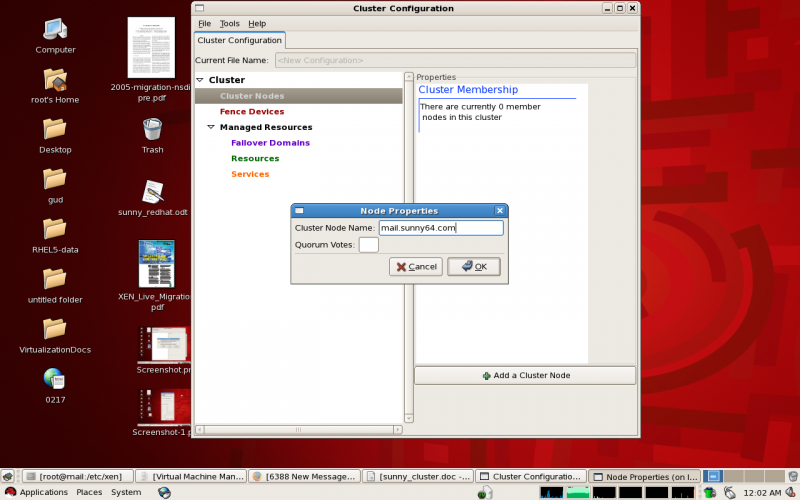Image resolution: width=800 pixels, height=500 pixels.
Task: Click the tree pane scroll-down arrow
Action: coord(409,418)
